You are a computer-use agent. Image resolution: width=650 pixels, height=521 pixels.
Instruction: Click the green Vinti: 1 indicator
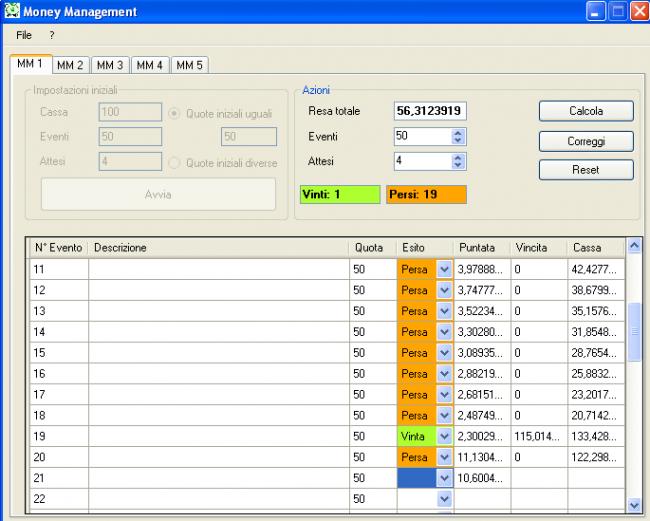pyautogui.click(x=340, y=194)
